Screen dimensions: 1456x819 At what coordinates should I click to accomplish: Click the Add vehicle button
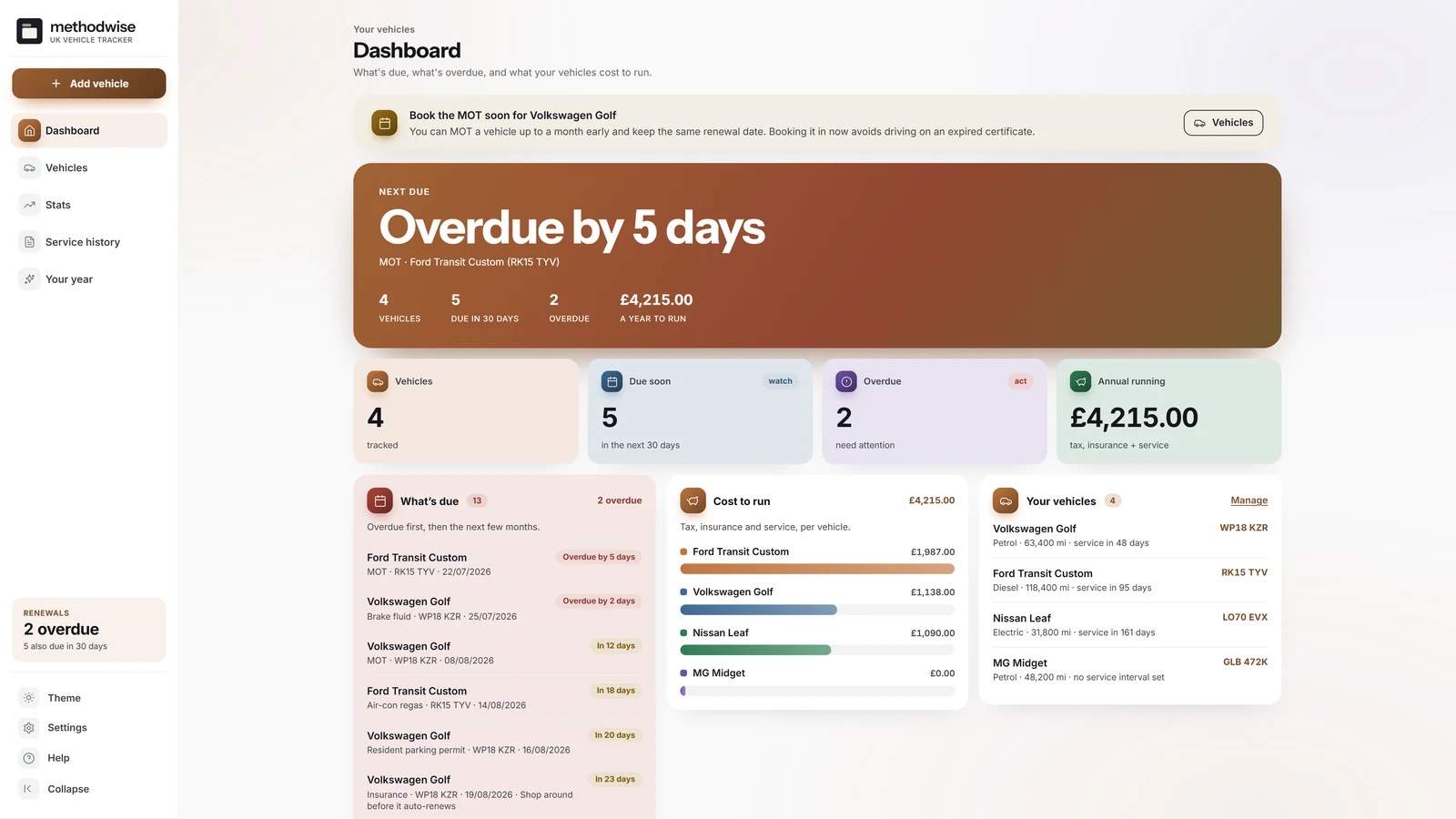point(89,84)
